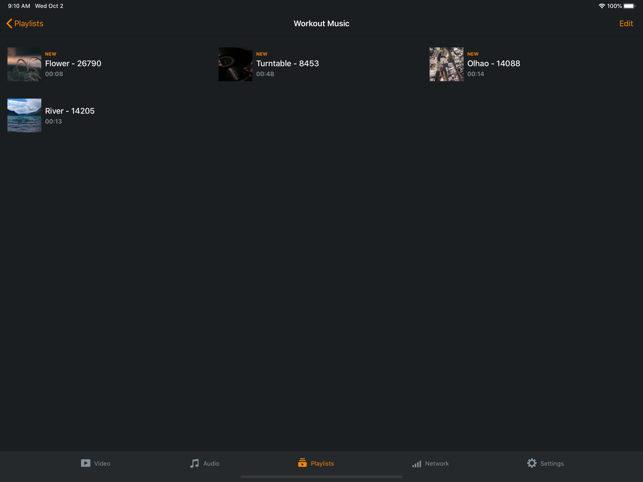Tap Edit in the top bar

[x=626, y=23]
